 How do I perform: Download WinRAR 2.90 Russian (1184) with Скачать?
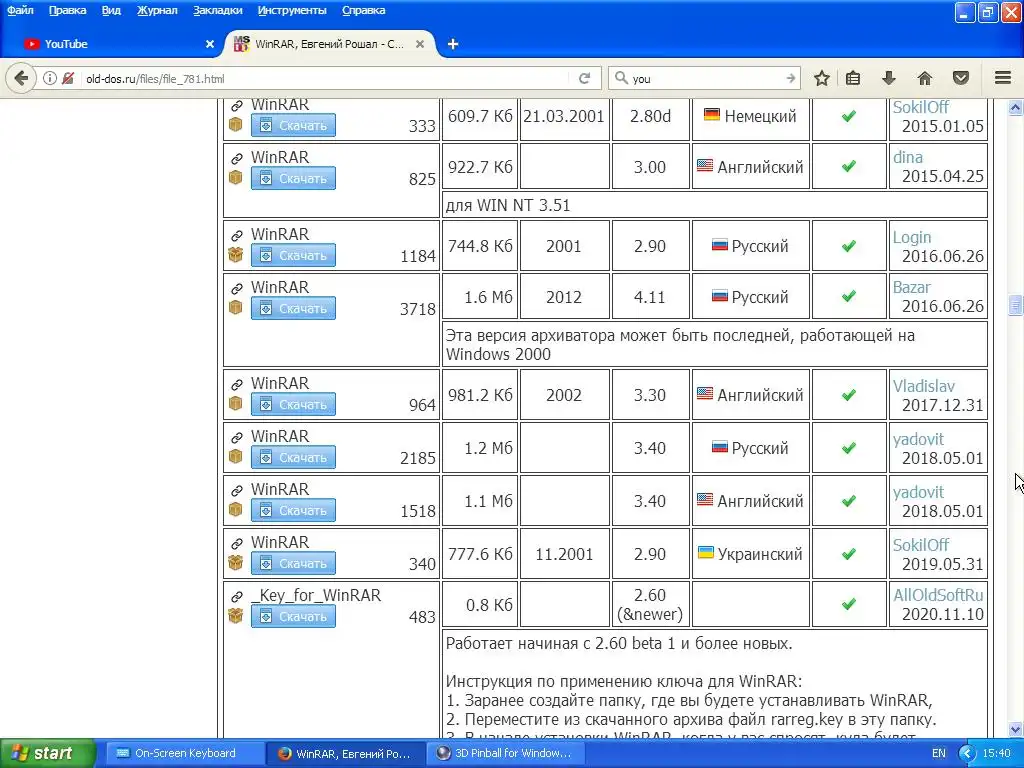point(293,255)
